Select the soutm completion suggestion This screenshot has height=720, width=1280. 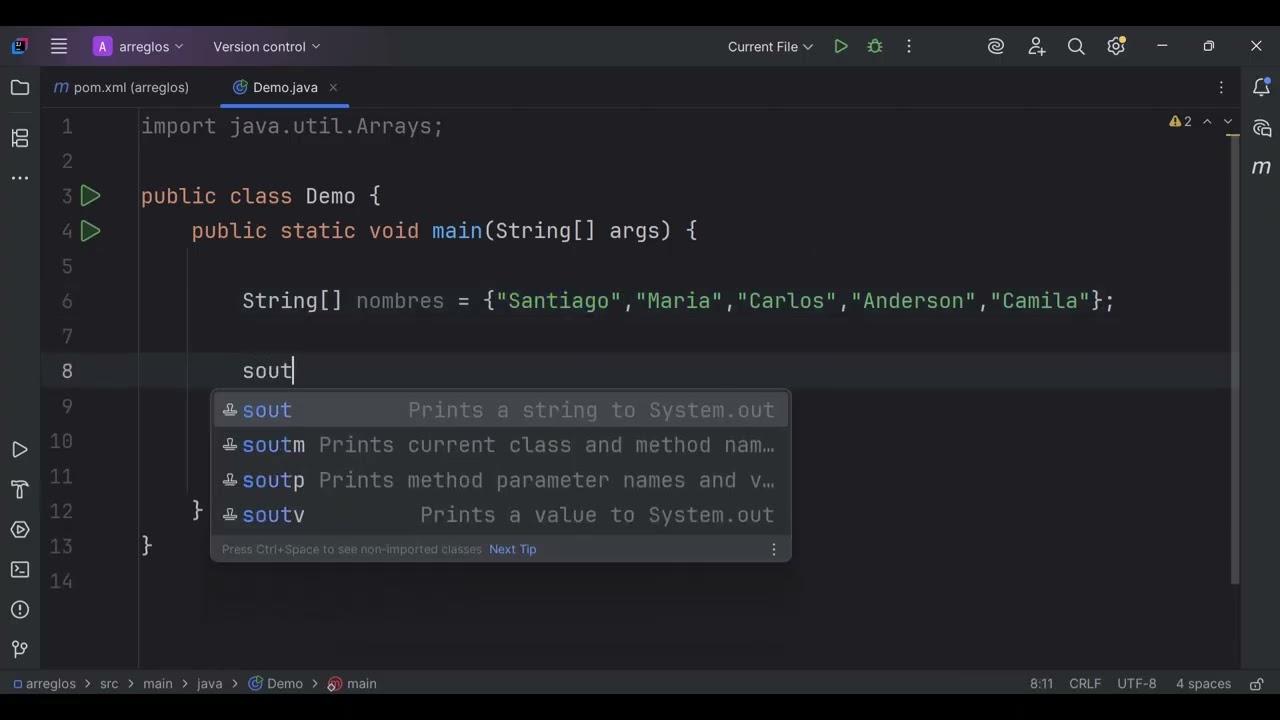point(501,445)
